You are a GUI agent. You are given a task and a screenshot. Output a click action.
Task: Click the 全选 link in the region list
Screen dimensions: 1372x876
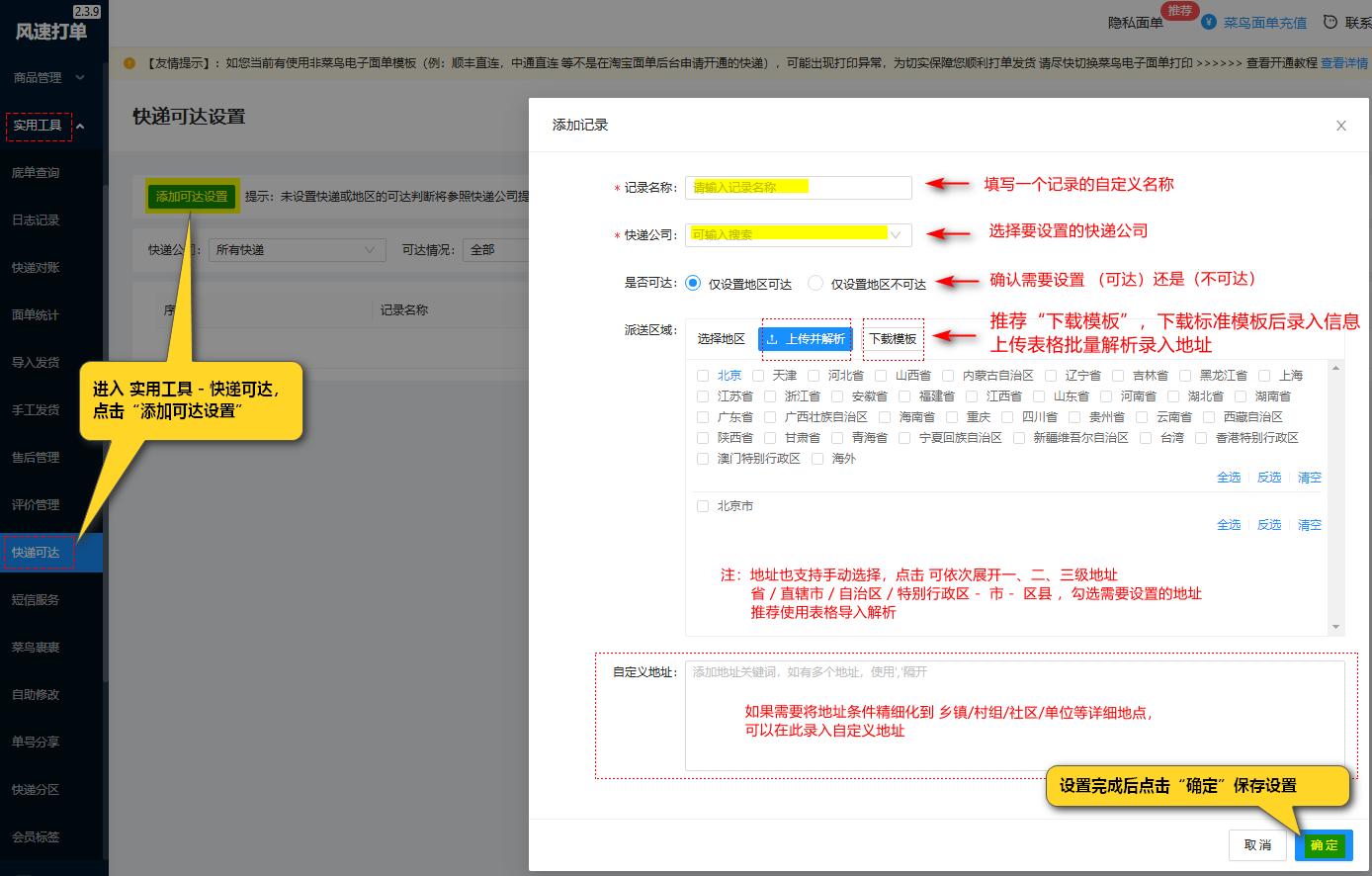[x=1229, y=478]
